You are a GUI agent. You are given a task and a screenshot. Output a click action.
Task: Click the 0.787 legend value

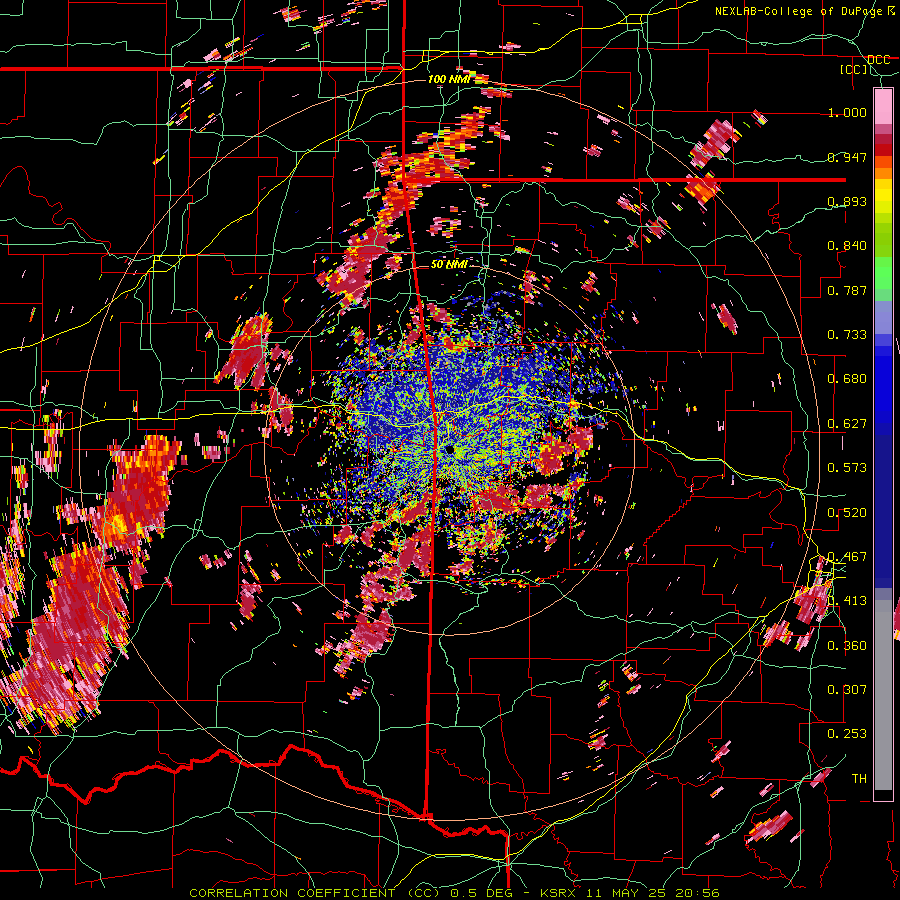pos(847,290)
